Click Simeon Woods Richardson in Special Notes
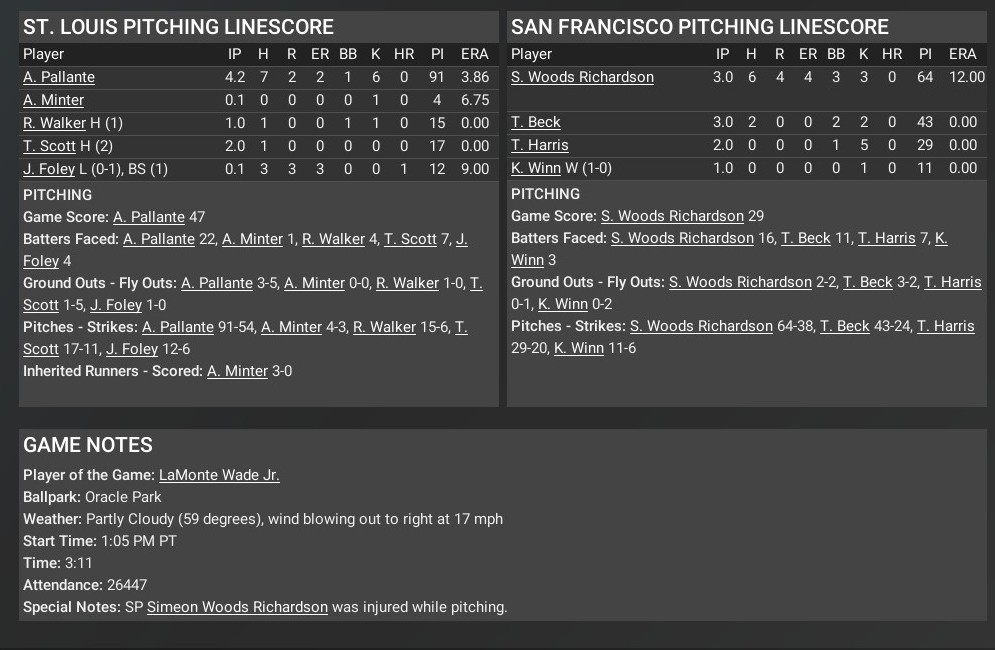 [x=237, y=607]
